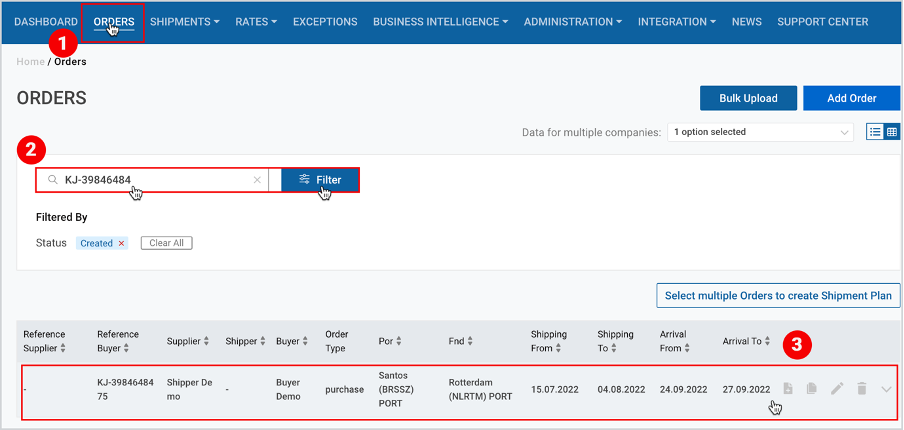Sort by Reference Buyer column
904x430 pixels.
(126, 349)
